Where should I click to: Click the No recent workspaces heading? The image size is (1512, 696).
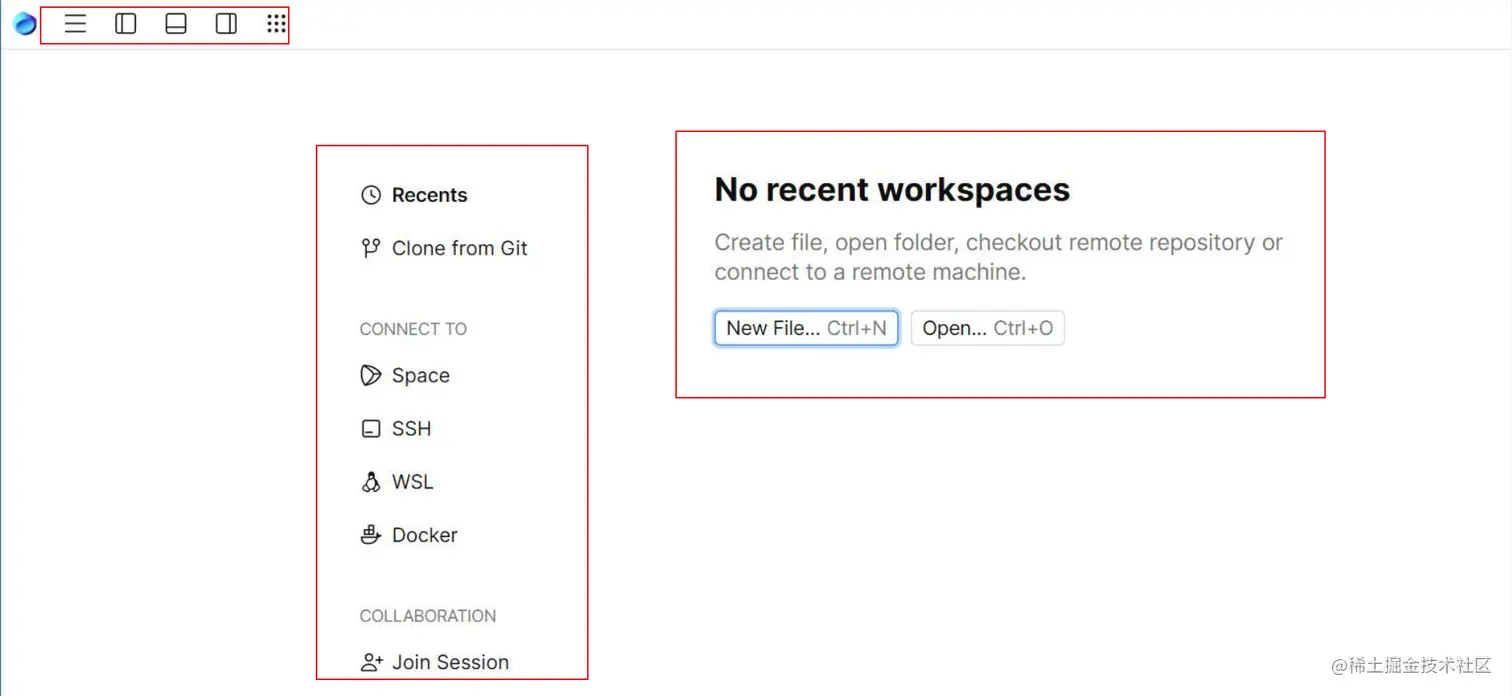tap(892, 189)
